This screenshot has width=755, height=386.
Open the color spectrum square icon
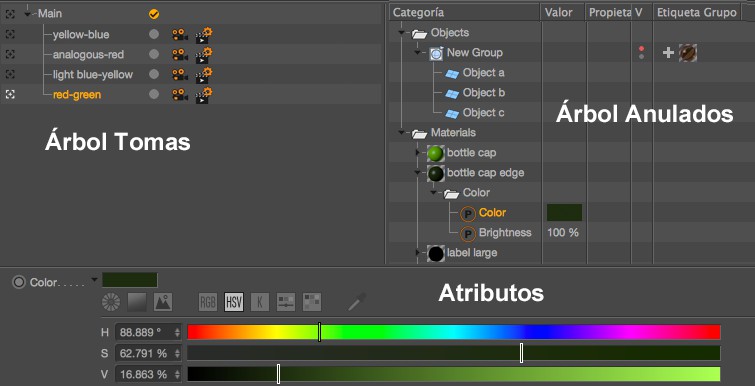point(137,302)
